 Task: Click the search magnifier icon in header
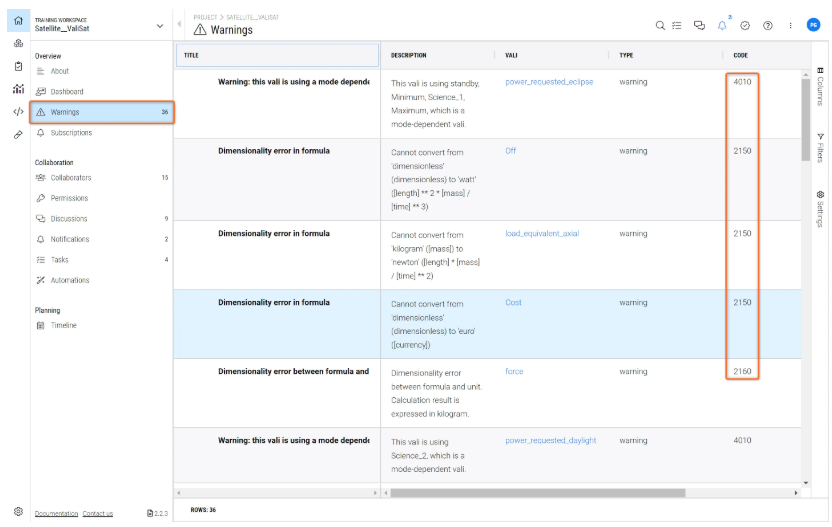[660, 25]
